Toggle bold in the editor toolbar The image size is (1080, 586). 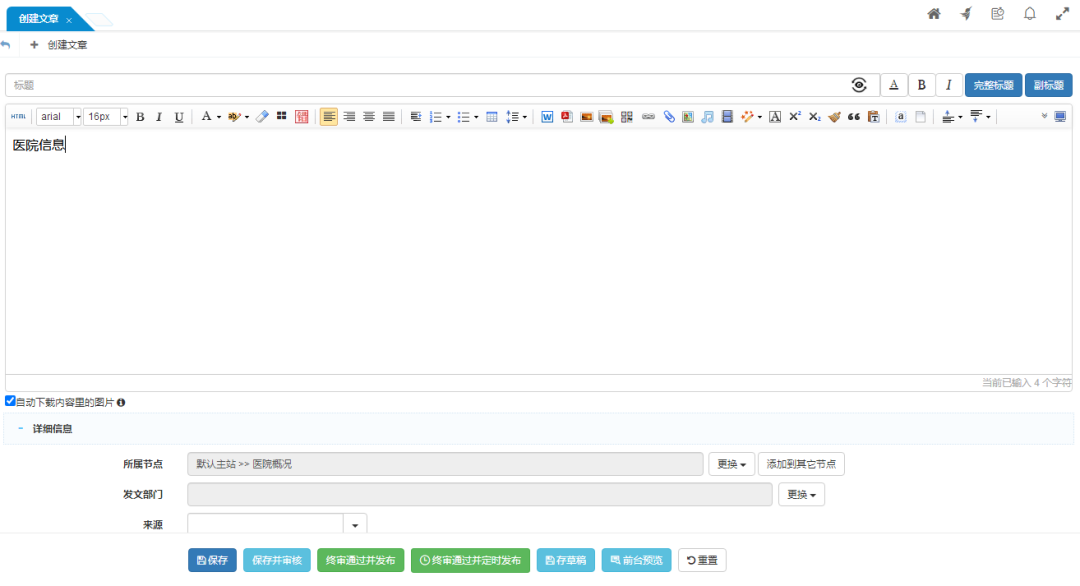(140, 117)
